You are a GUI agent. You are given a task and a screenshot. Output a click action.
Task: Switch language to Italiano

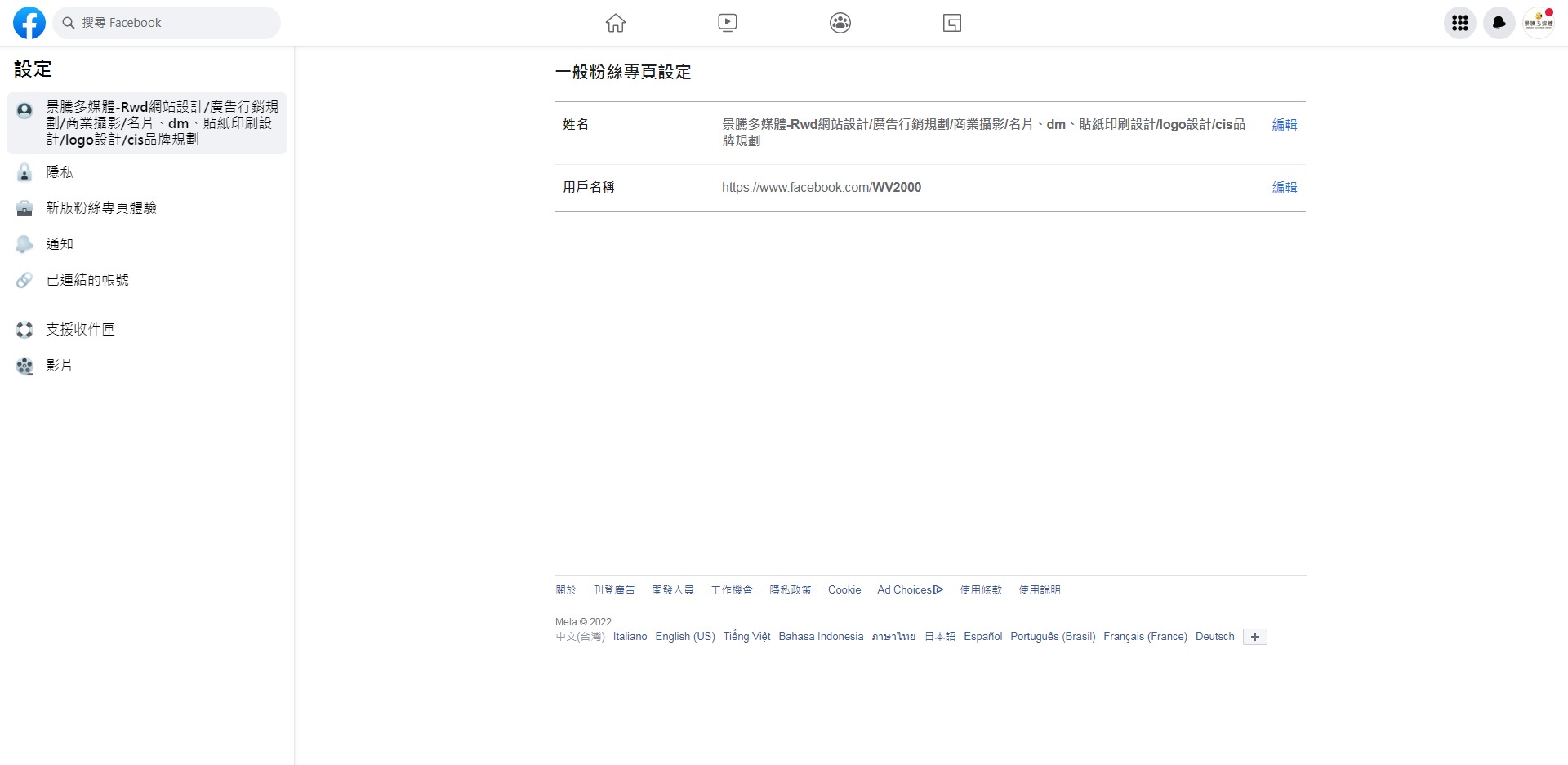[x=630, y=637]
